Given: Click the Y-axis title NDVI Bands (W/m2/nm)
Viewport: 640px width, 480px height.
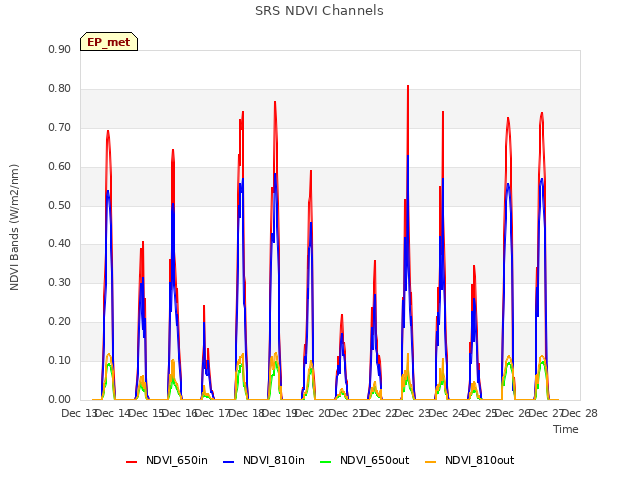Looking at the screenshot, I should coord(14,227).
